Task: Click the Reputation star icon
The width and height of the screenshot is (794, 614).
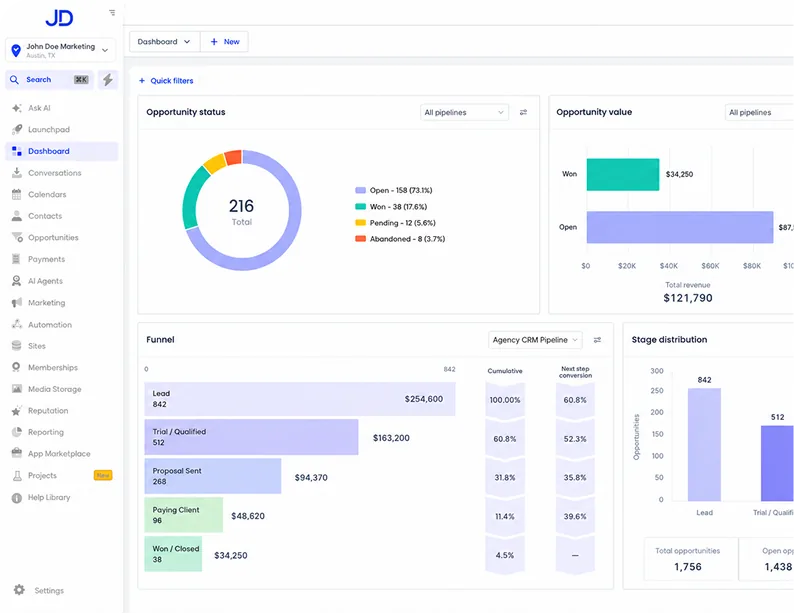Action: (17, 411)
